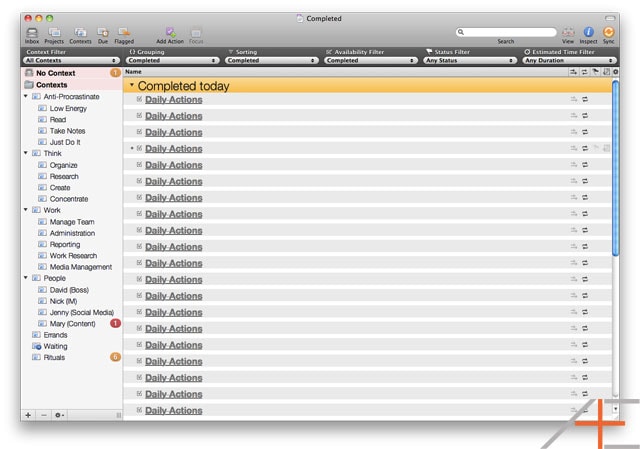
Task: Click the Contexts toolbar icon
Action: (80, 33)
